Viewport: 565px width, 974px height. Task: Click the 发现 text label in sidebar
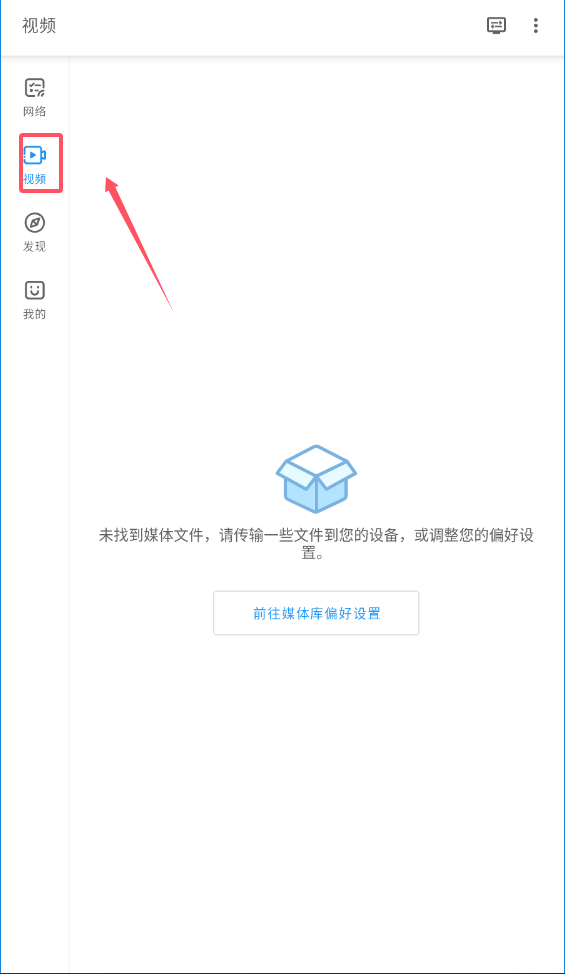click(35, 247)
